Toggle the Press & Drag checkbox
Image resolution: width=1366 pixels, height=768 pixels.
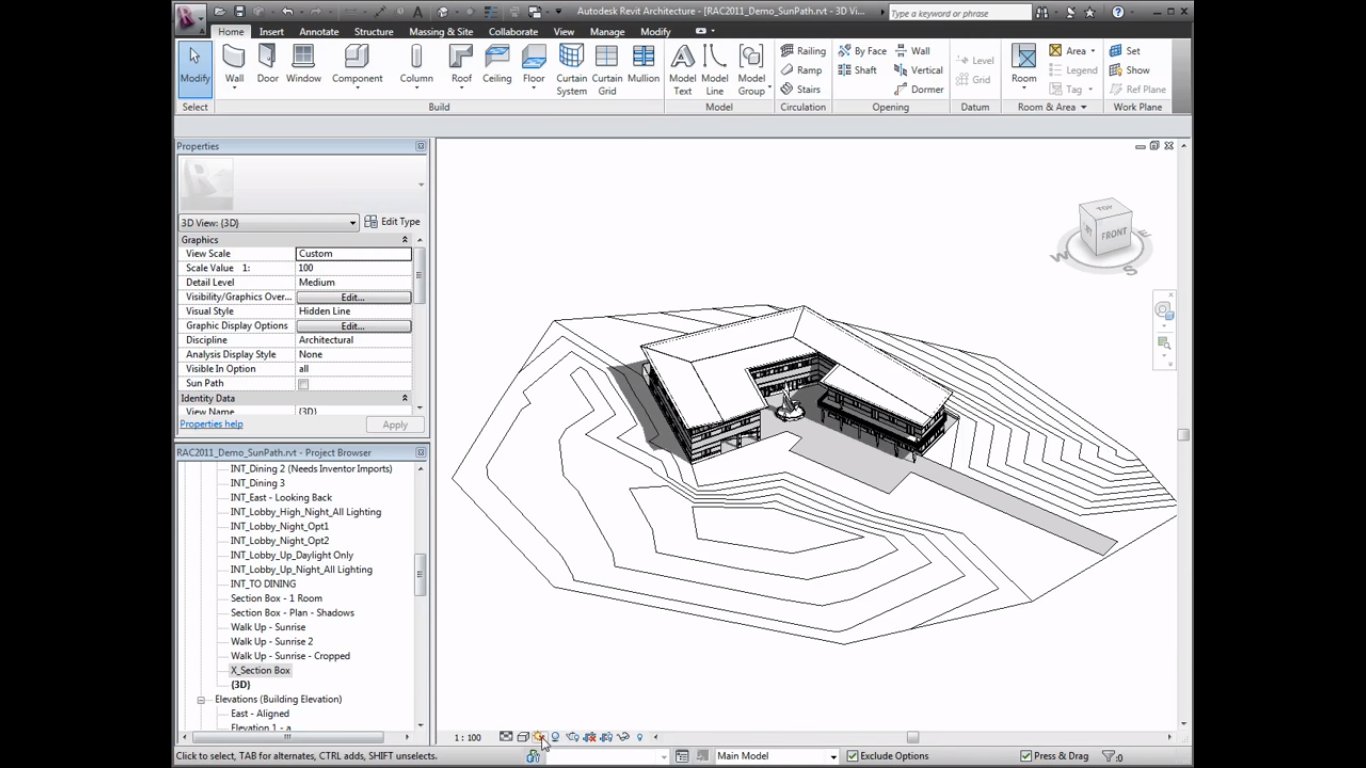tap(1026, 756)
